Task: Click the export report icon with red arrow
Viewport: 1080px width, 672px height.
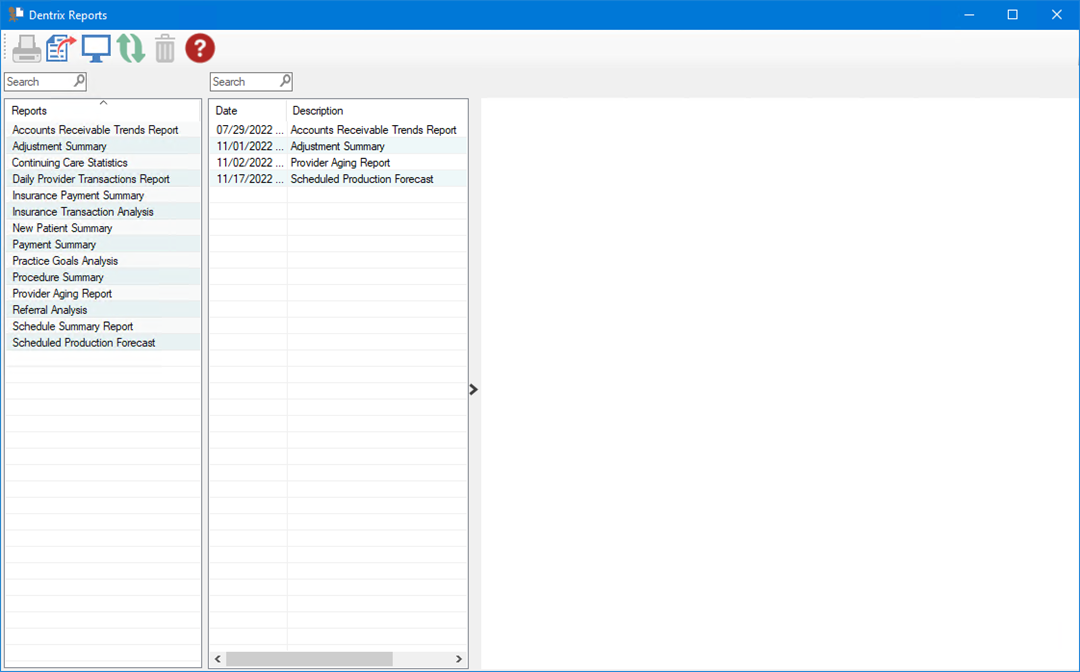Action: 61,48
